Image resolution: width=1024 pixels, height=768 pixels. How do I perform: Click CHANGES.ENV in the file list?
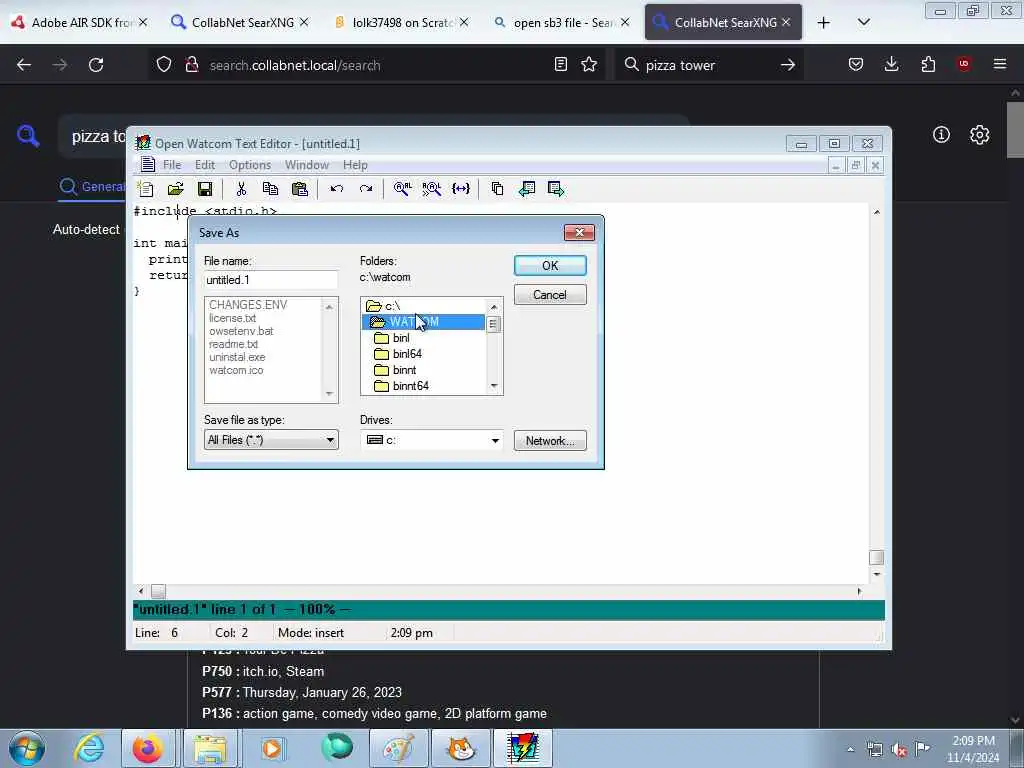tap(248, 305)
